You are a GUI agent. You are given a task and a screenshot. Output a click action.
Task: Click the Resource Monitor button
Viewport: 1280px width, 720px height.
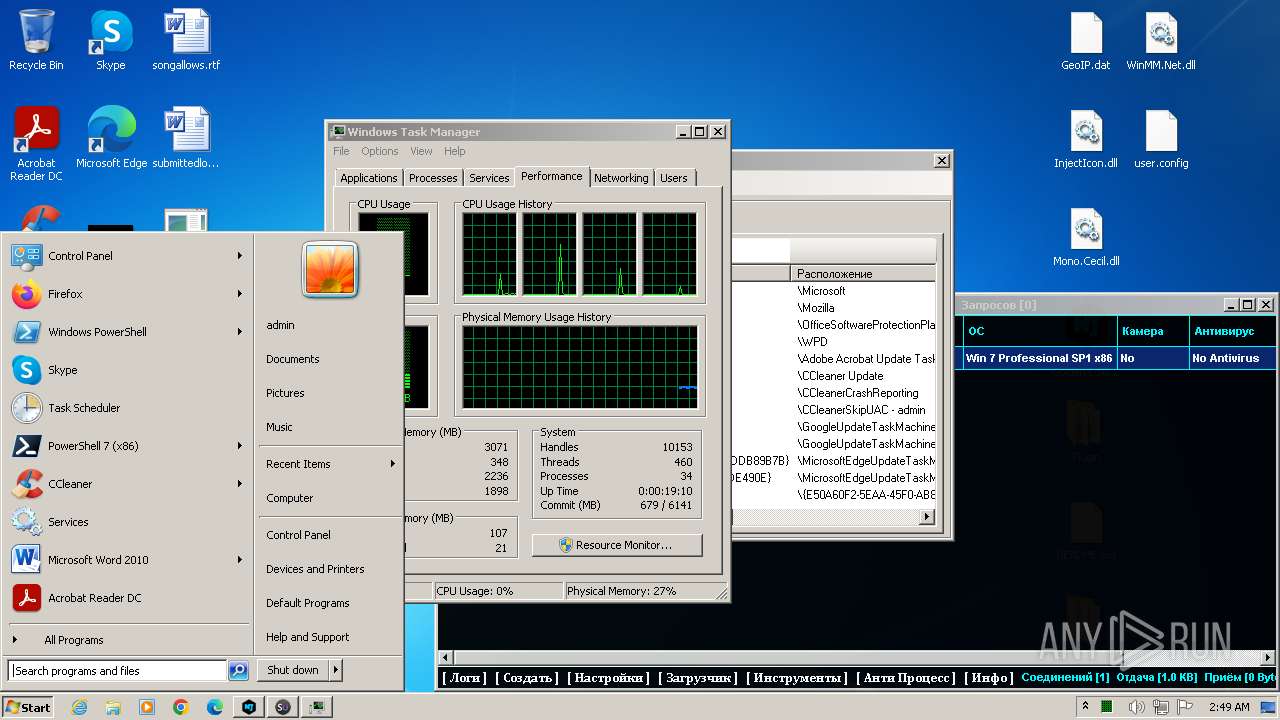point(617,545)
